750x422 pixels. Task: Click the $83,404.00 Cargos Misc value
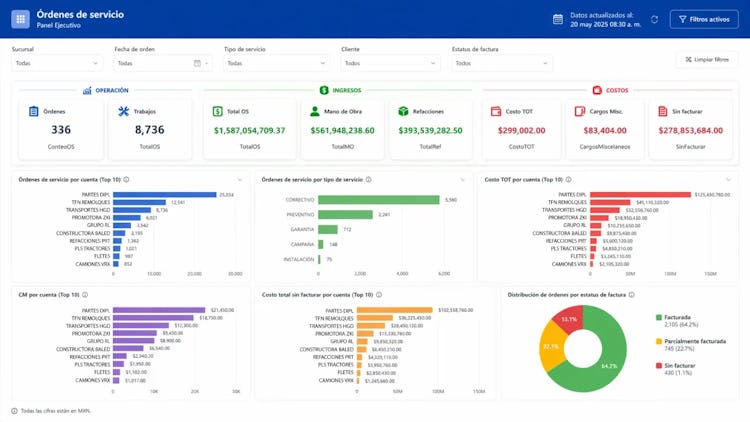605,131
